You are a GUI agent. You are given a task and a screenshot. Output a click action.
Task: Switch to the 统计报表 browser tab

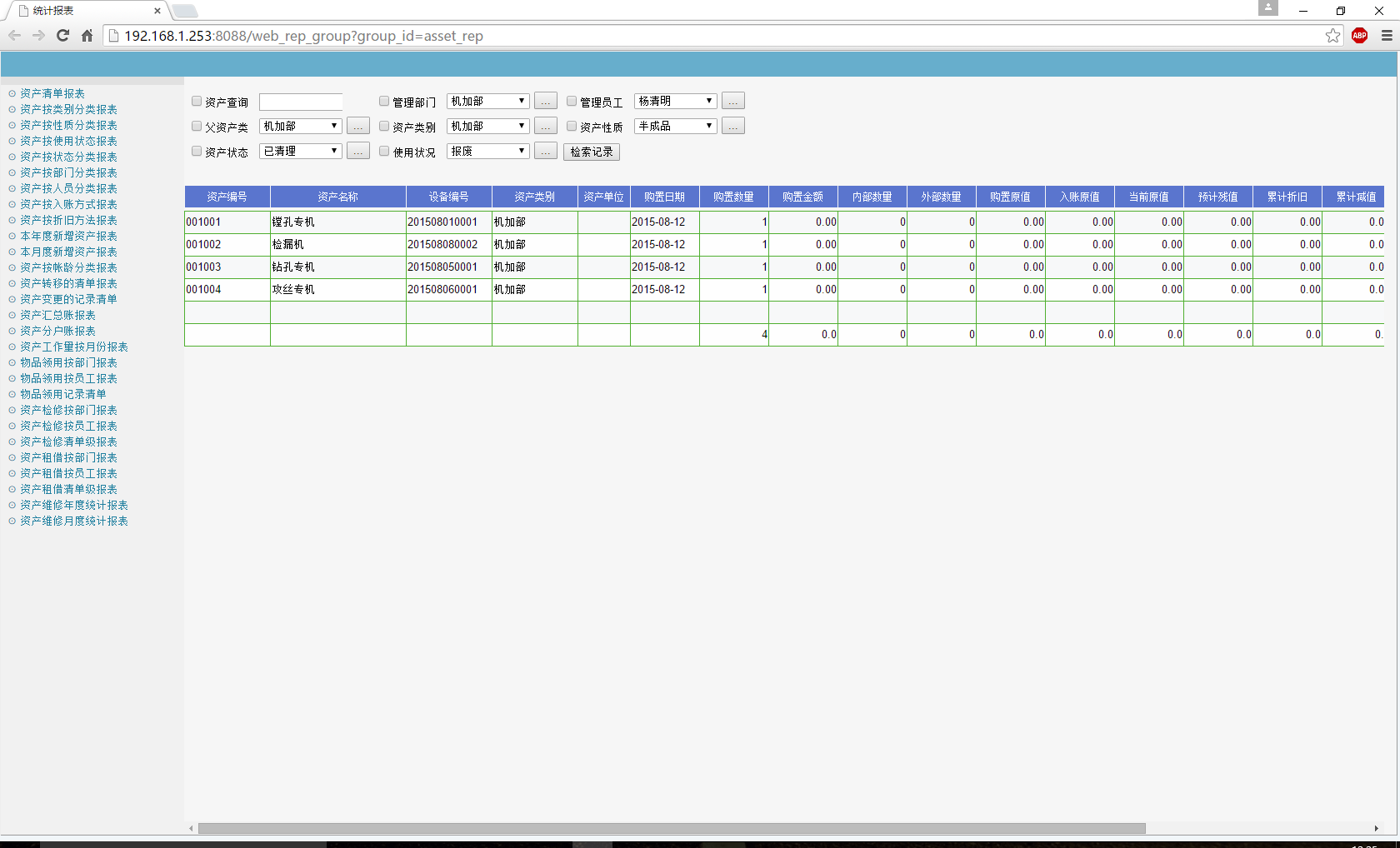(x=83, y=11)
